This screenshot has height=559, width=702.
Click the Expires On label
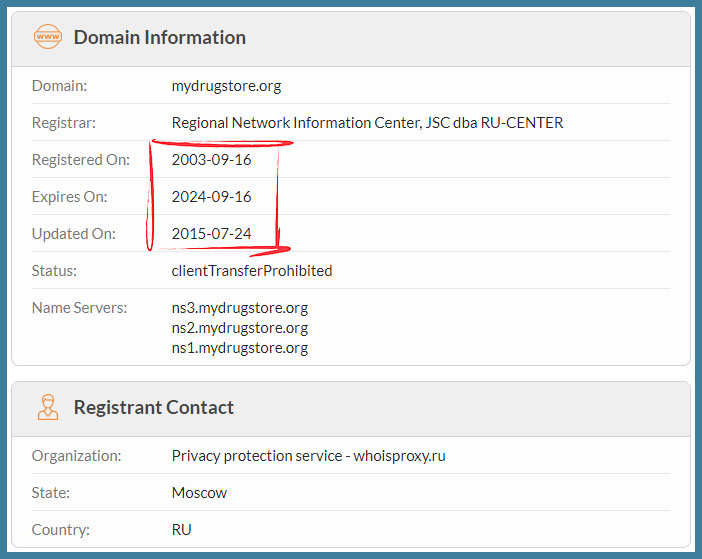69,197
